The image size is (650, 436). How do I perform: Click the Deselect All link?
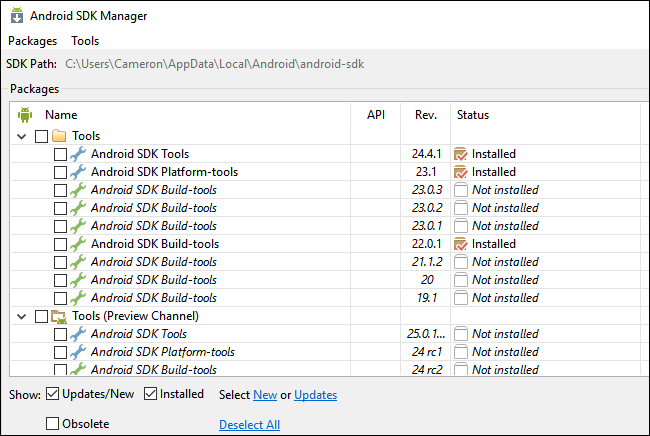[x=249, y=425]
